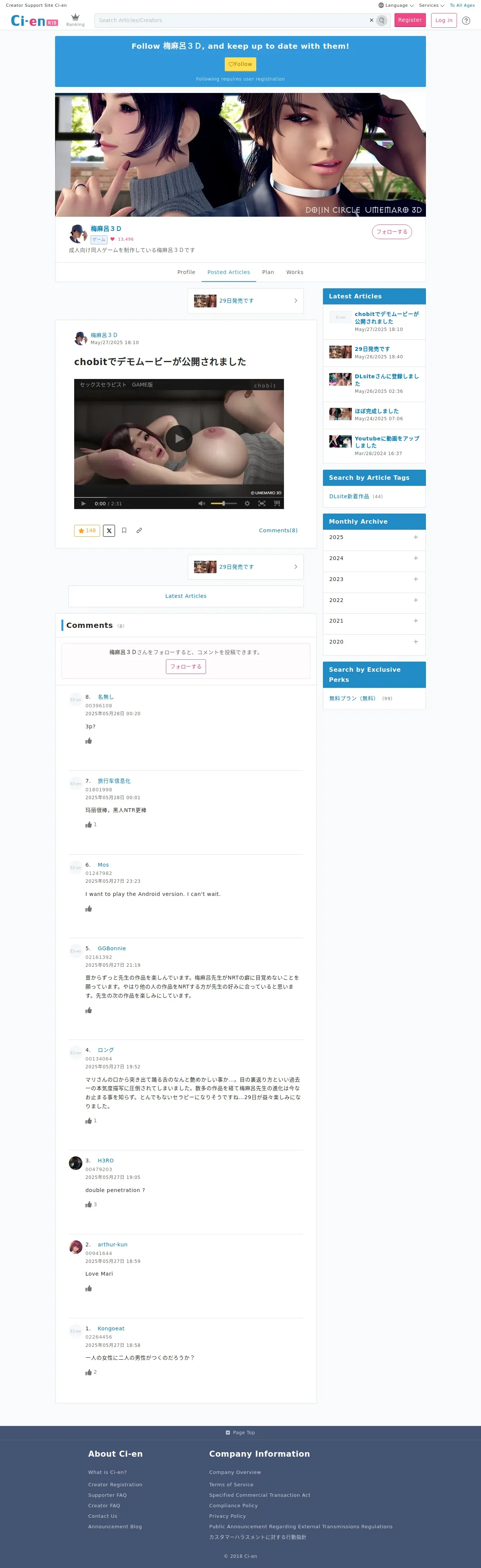Click the Ci-en logo
The width and height of the screenshot is (481, 1568).
pyautogui.click(x=34, y=21)
